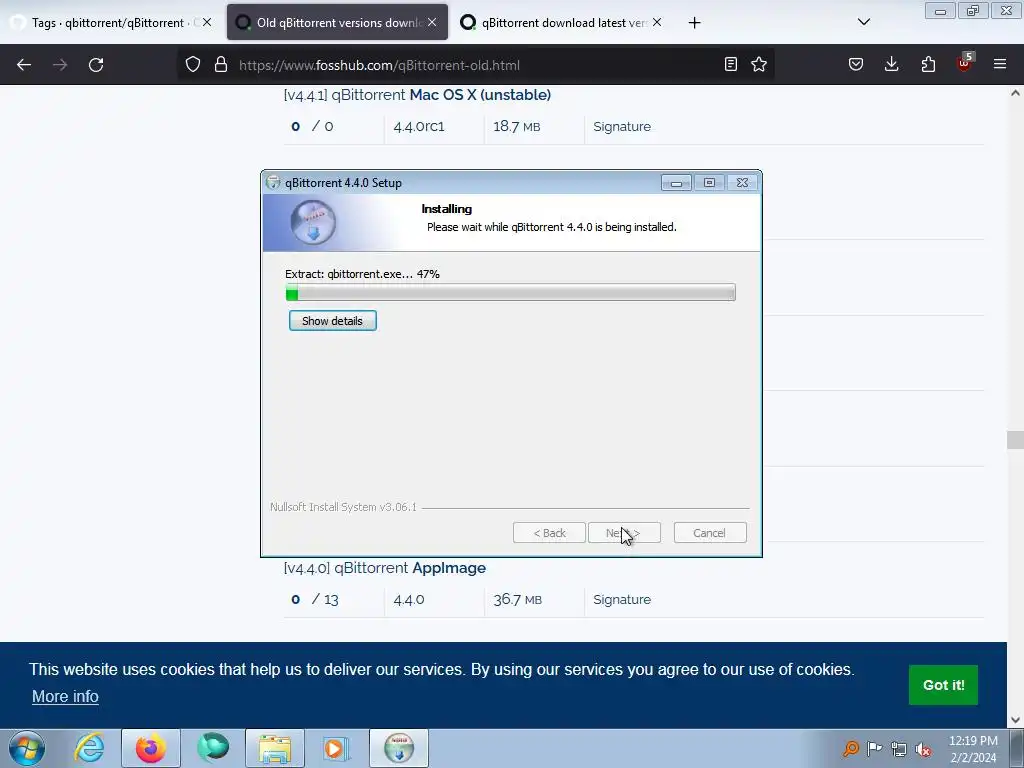Close the Old qBittorrent versions tab
Viewport: 1024px width, 768px height.
coord(432,22)
